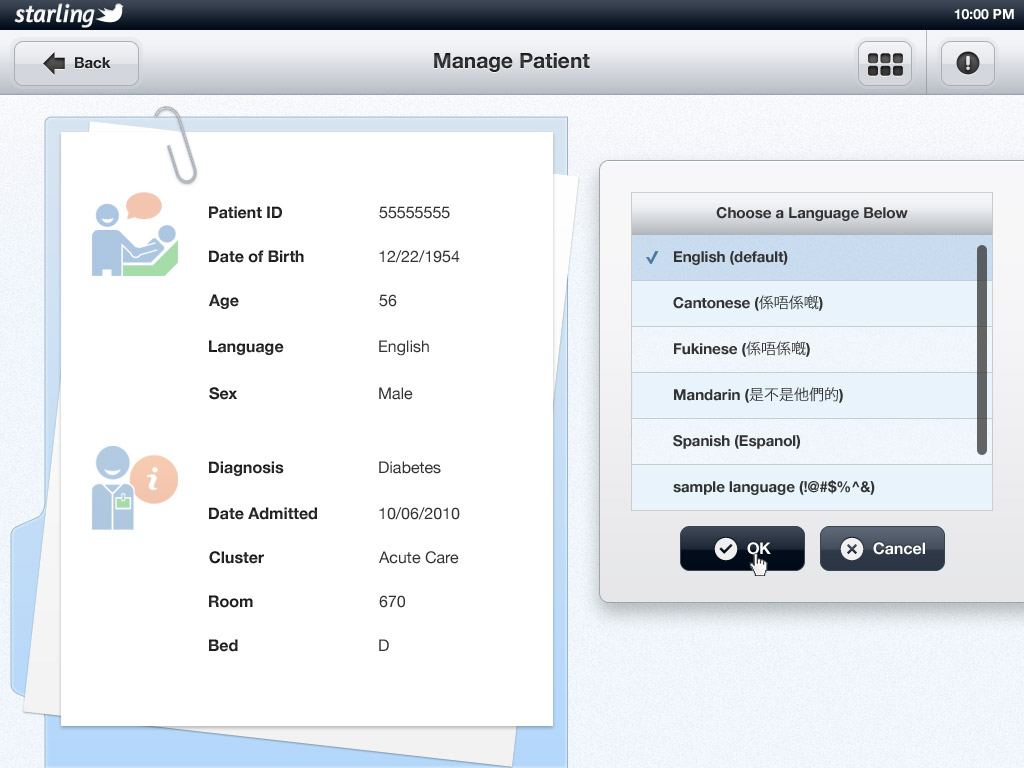This screenshot has width=1024, height=768.
Task: Choose Spanish (Espanol) language
Action: click(736, 441)
